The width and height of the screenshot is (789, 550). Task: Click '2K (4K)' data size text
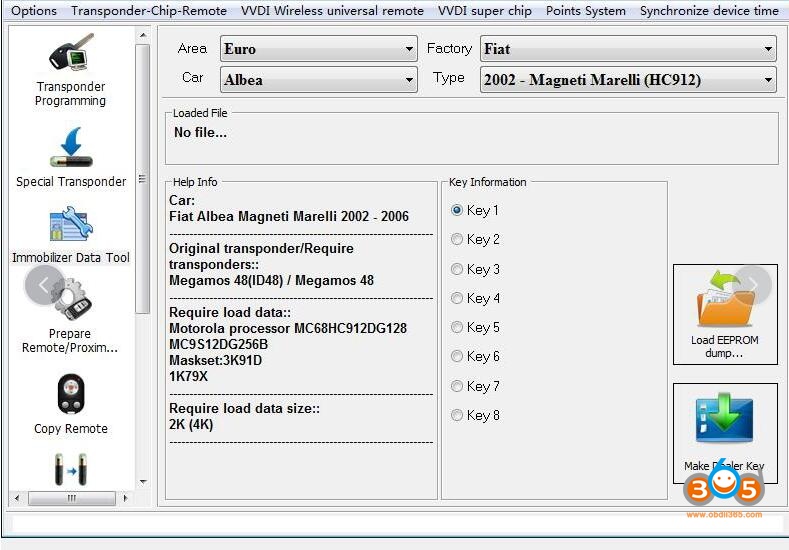[x=191, y=424]
